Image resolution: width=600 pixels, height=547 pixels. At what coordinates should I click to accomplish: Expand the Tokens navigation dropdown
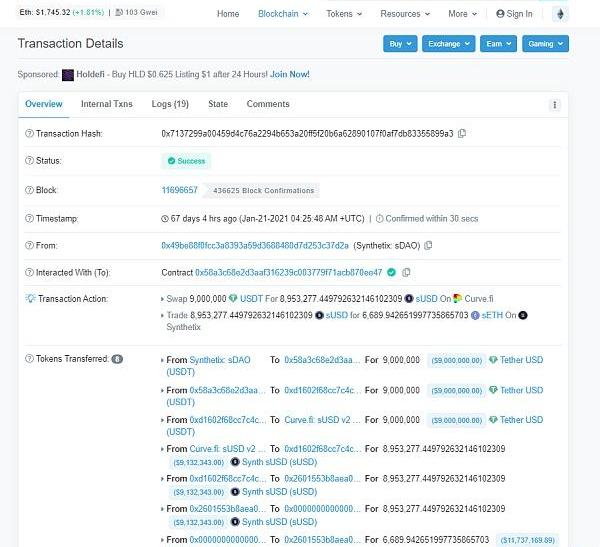pos(345,14)
